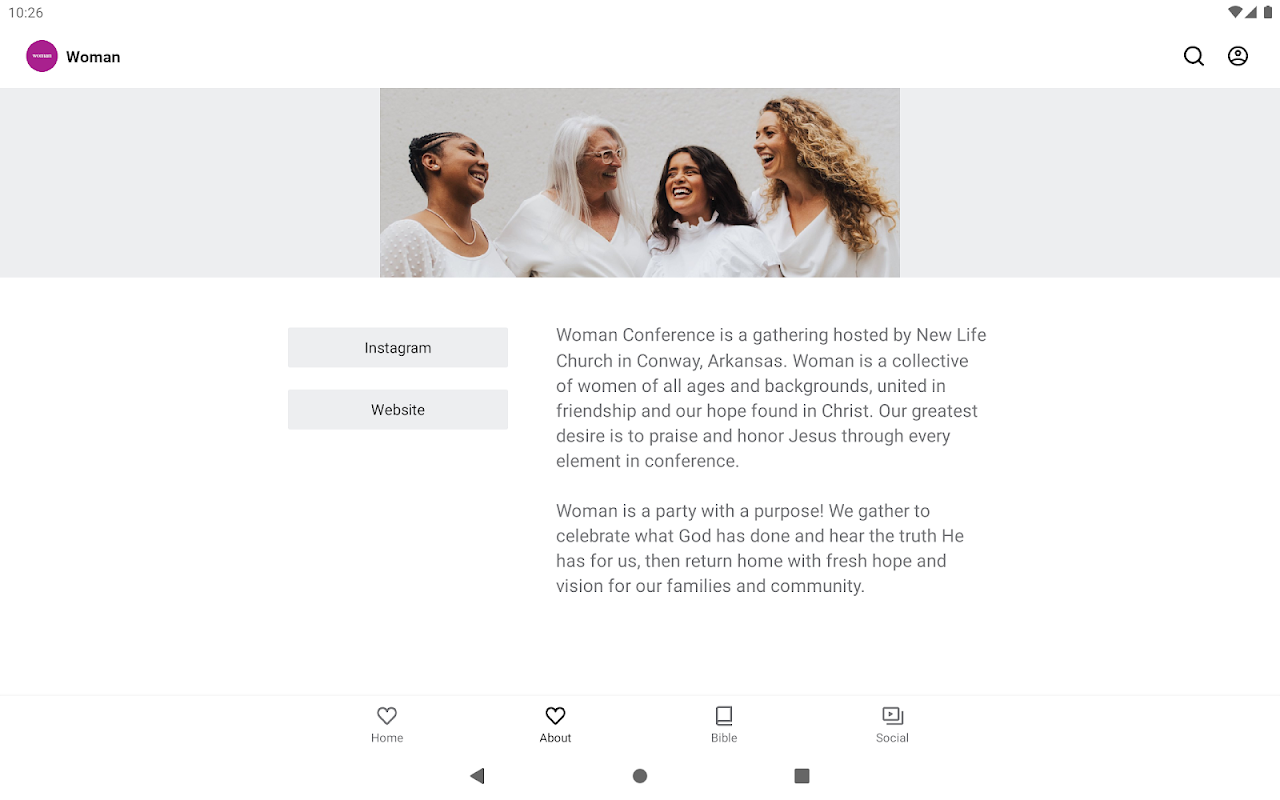Screen dimensions: 1280x800
Task: Tap the Wi-Fi status bar icon
Action: pos(1235,12)
